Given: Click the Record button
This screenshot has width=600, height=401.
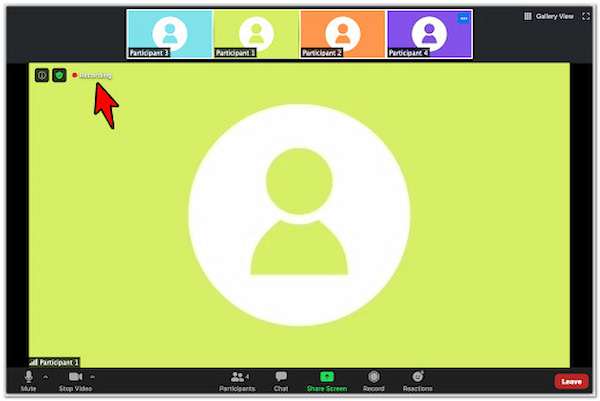Looking at the screenshot, I should [373, 381].
